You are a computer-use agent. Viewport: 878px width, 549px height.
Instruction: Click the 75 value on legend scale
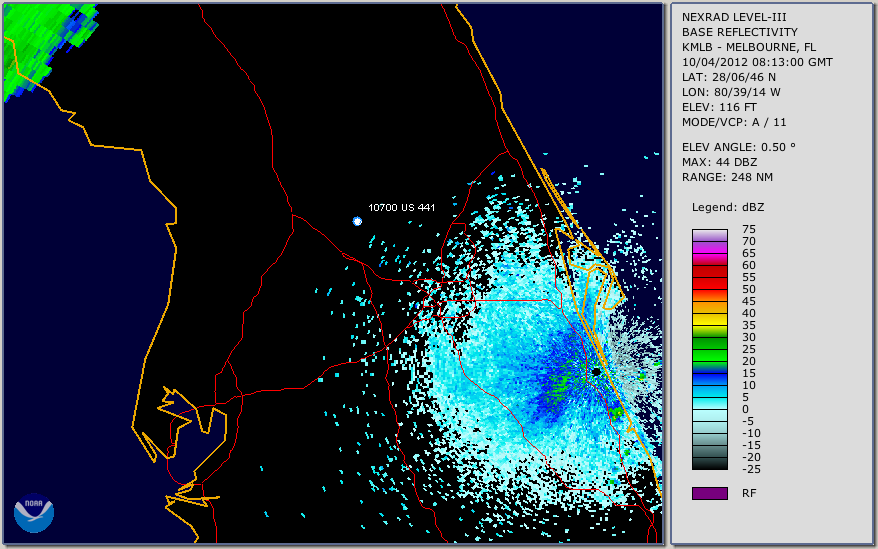point(749,229)
